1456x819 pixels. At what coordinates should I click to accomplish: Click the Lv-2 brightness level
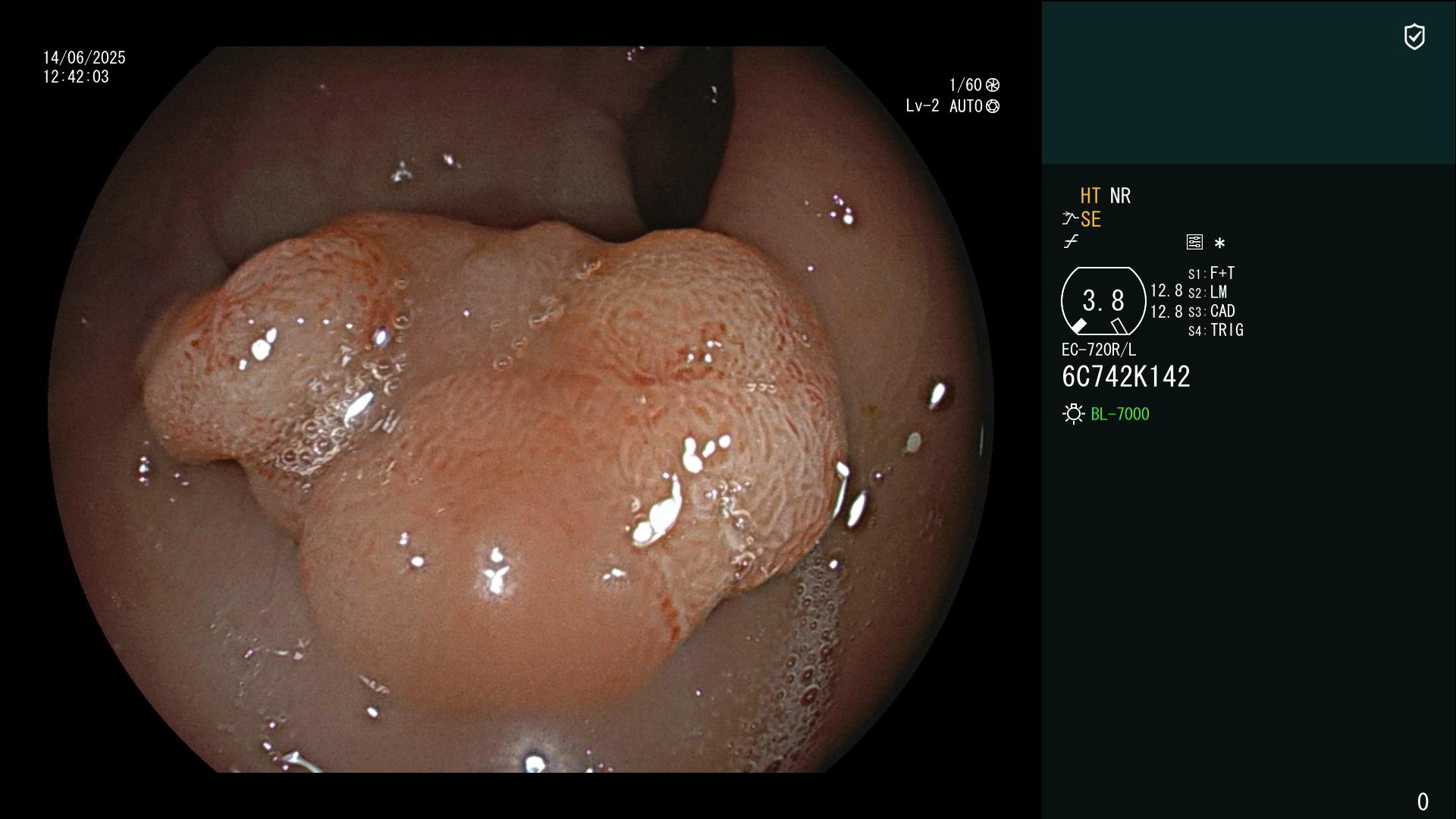pos(922,106)
